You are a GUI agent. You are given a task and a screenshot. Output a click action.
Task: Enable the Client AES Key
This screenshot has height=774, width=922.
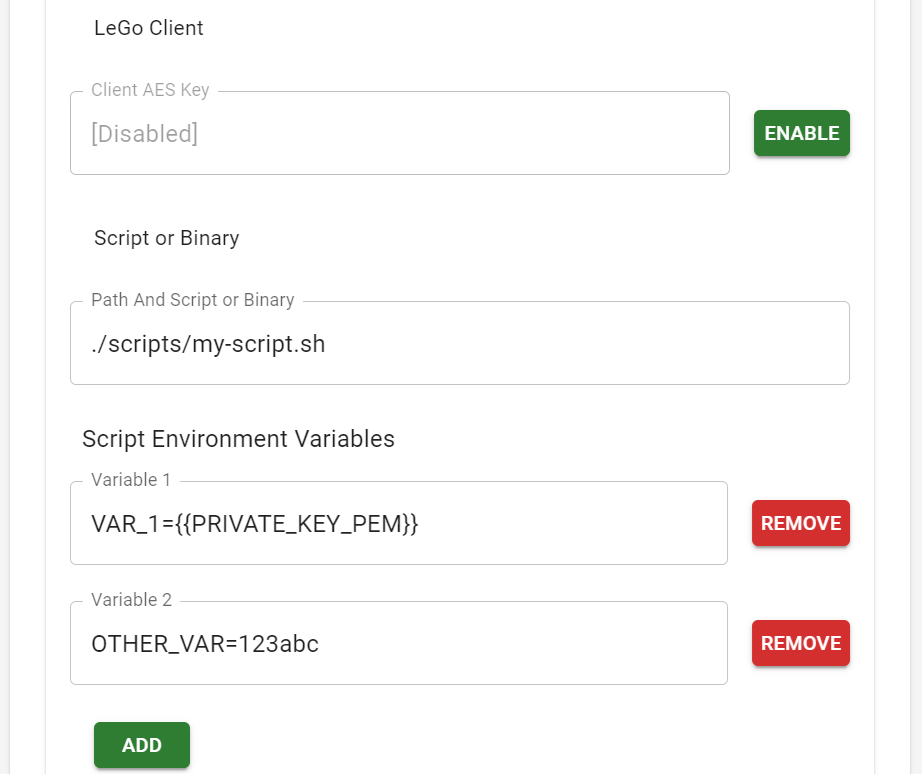click(801, 132)
